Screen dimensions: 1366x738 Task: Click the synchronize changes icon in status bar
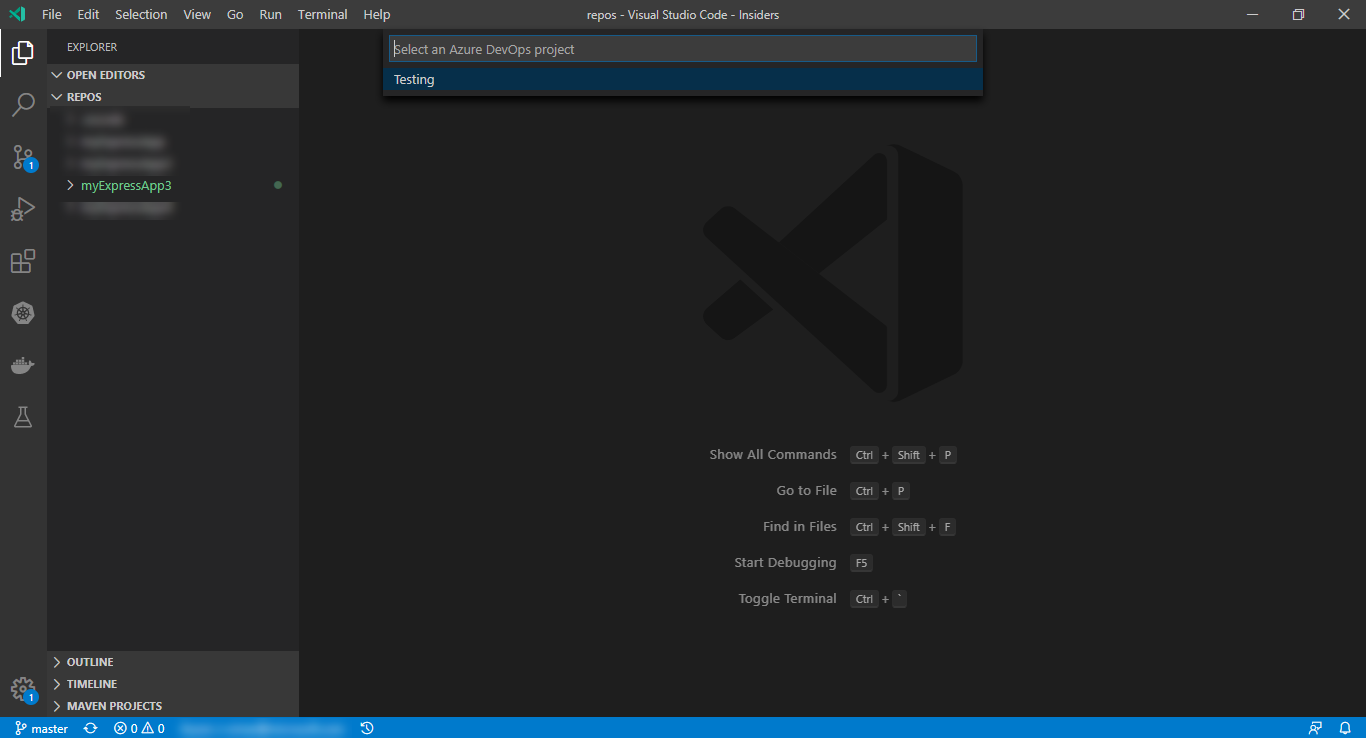[91, 728]
